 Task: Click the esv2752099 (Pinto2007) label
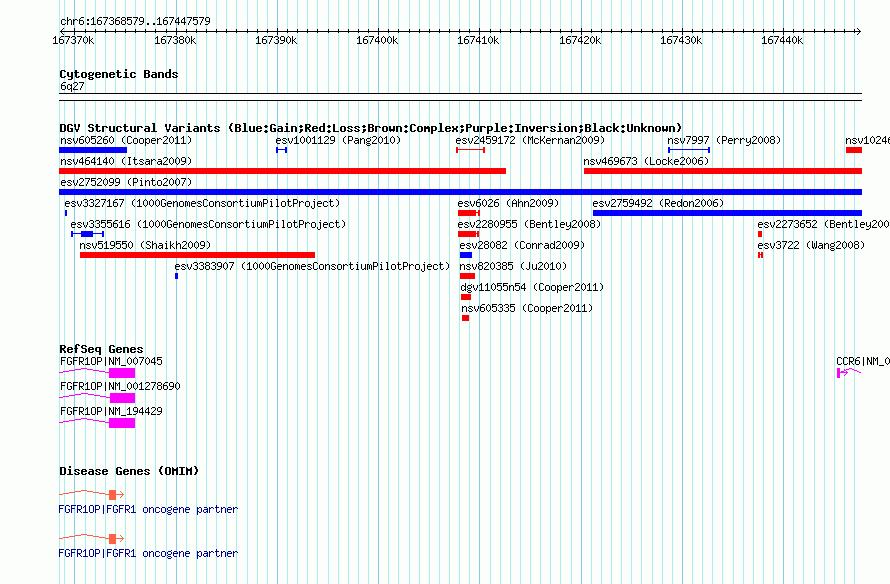tap(126, 182)
